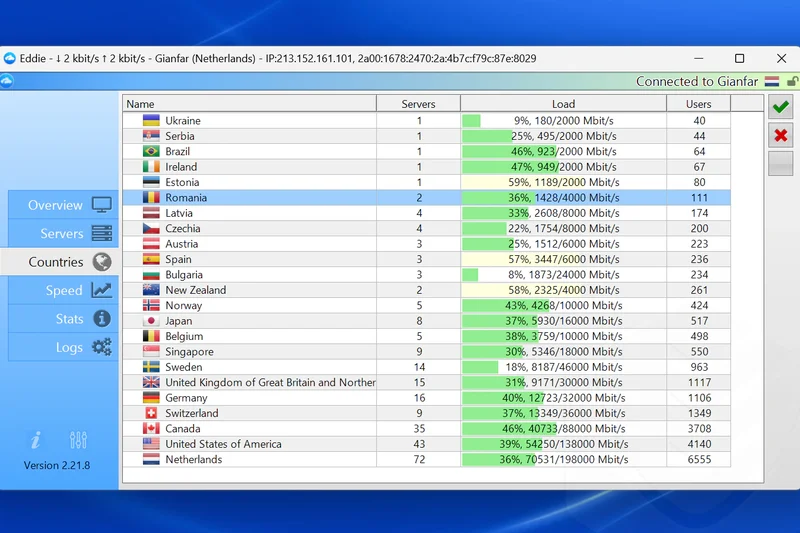Click the Netherlands flag in the connection status bar
Viewport: 800px width, 533px height.
click(771, 81)
